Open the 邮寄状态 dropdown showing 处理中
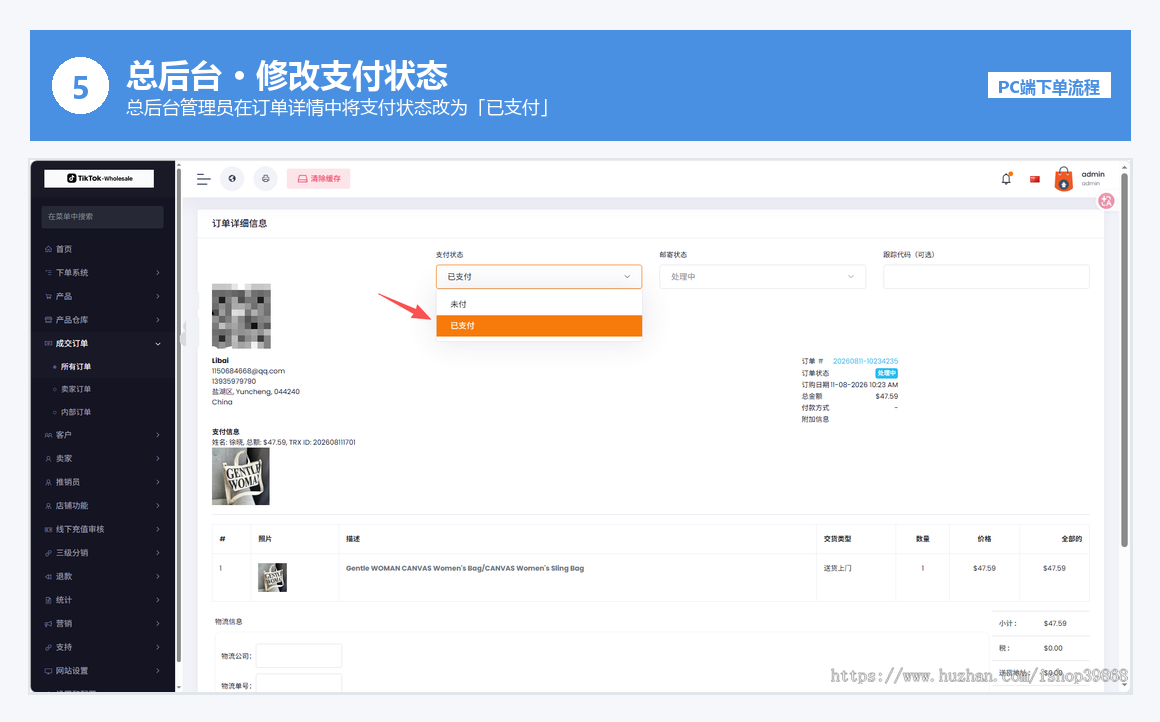The height and width of the screenshot is (722, 1160). point(762,277)
